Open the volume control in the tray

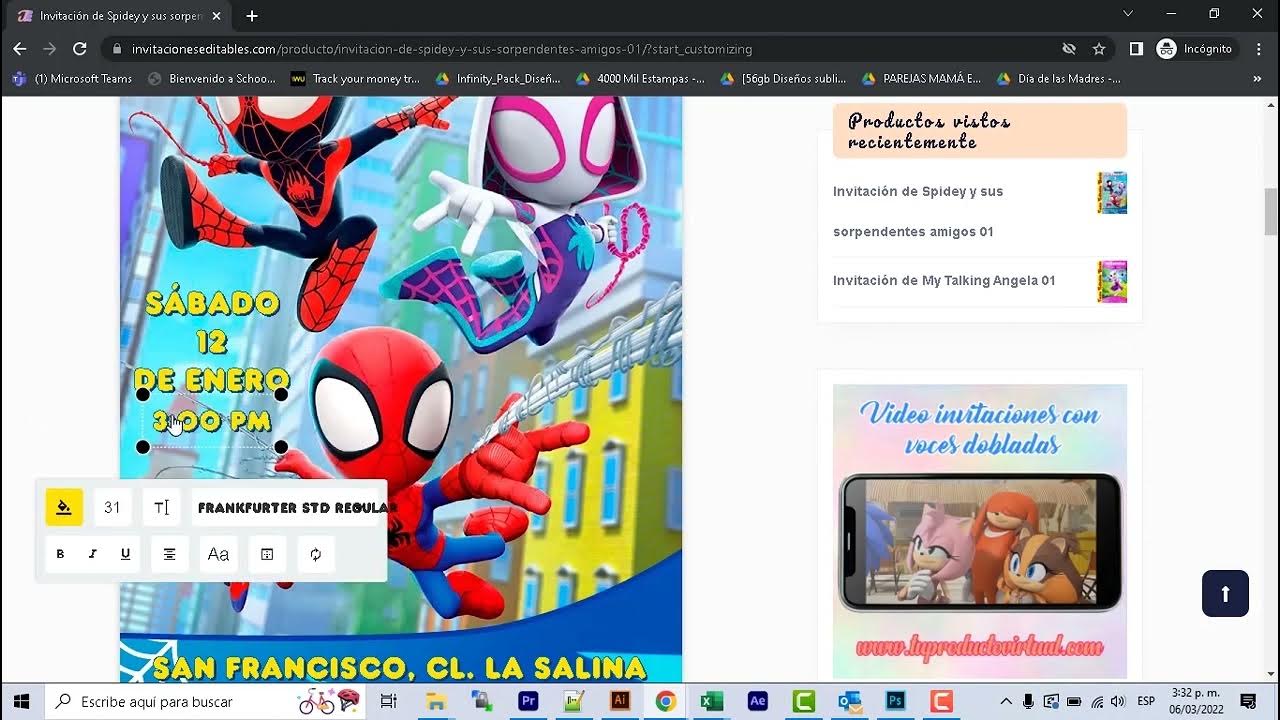pos(1118,701)
